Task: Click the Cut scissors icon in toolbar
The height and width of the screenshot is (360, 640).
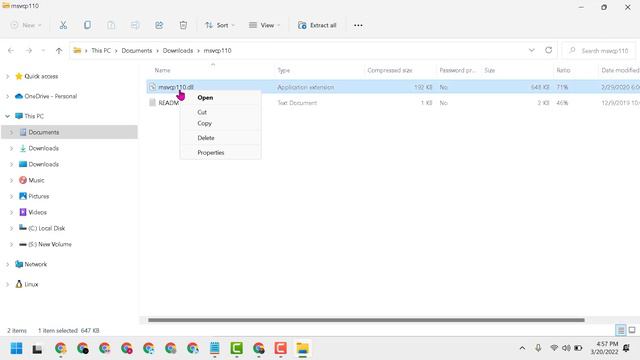Action: (63, 25)
